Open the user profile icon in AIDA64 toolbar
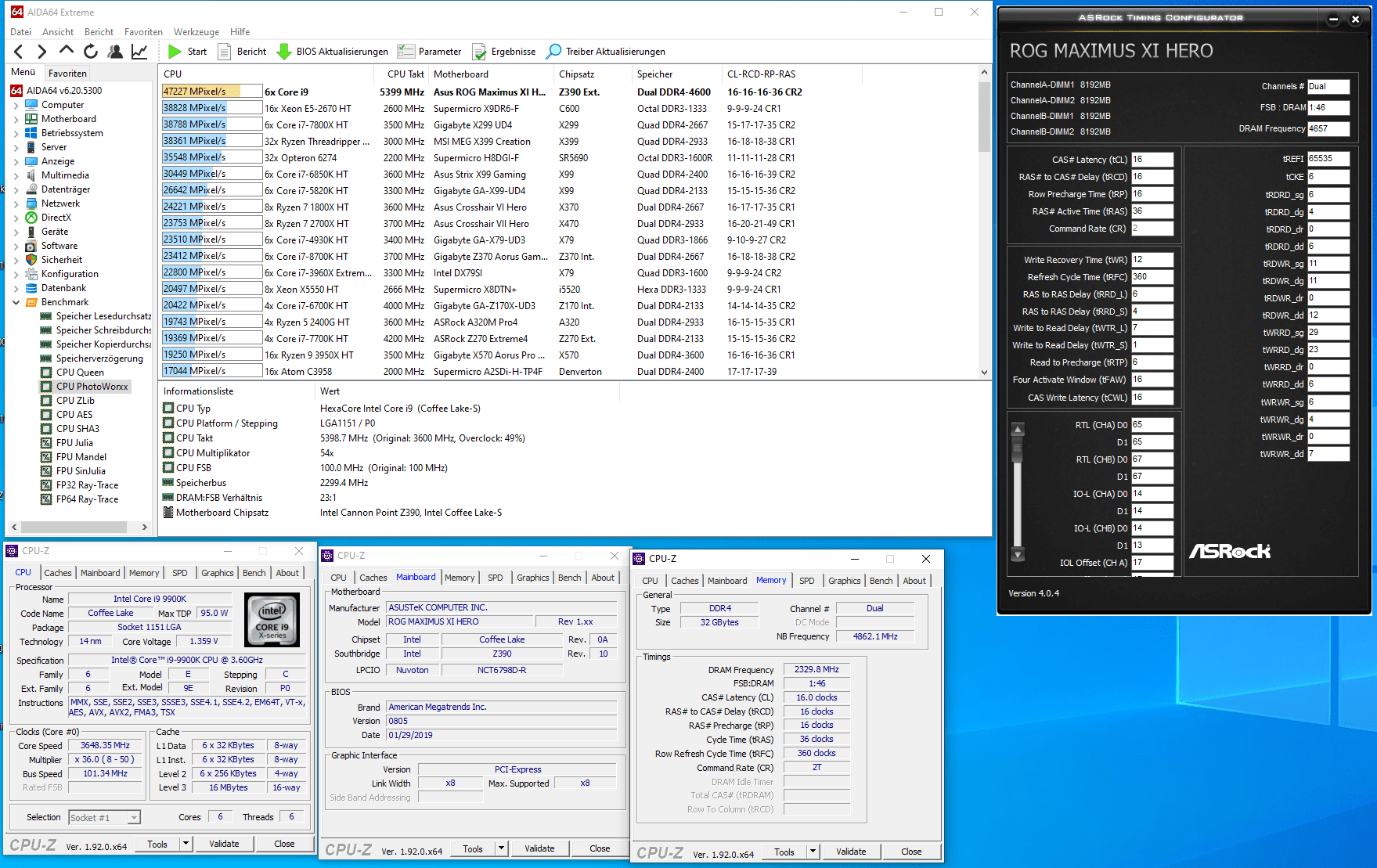Image resolution: width=1377 pixels, height=868 pixels. pyautogui.click(x=115, y=52)
